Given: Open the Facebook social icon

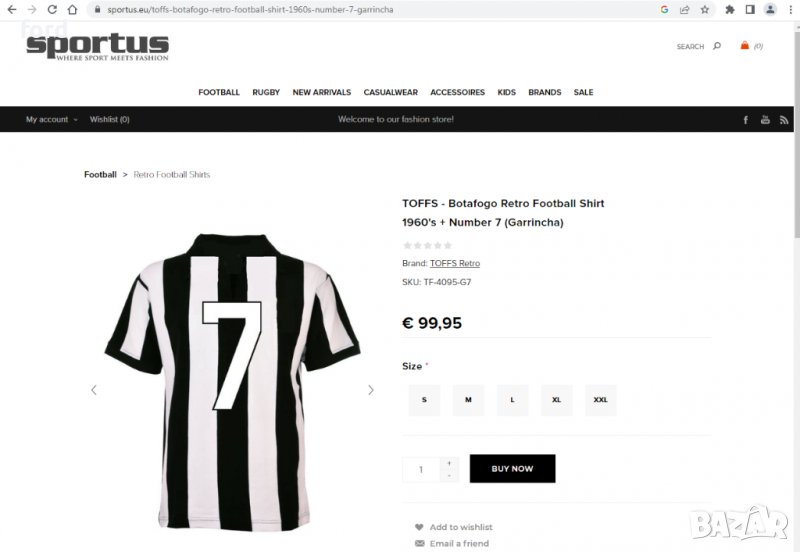Looking at the screenshot, I should [x=745, y=120].
